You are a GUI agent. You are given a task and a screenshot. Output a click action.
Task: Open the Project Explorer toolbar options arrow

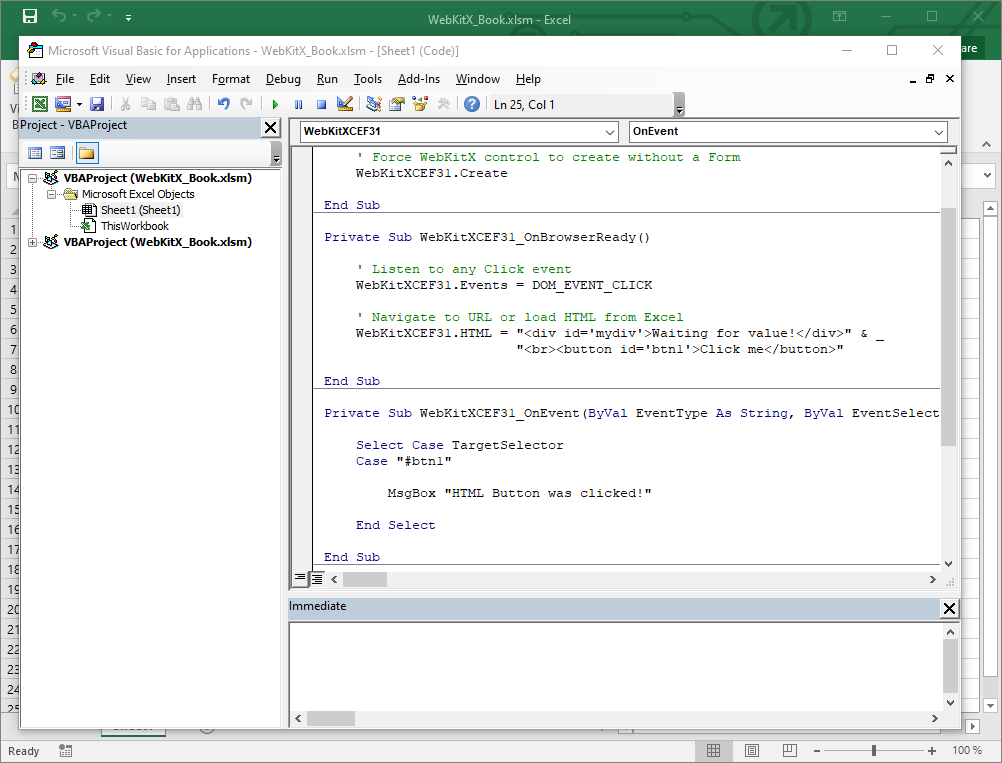coord(276,153)
